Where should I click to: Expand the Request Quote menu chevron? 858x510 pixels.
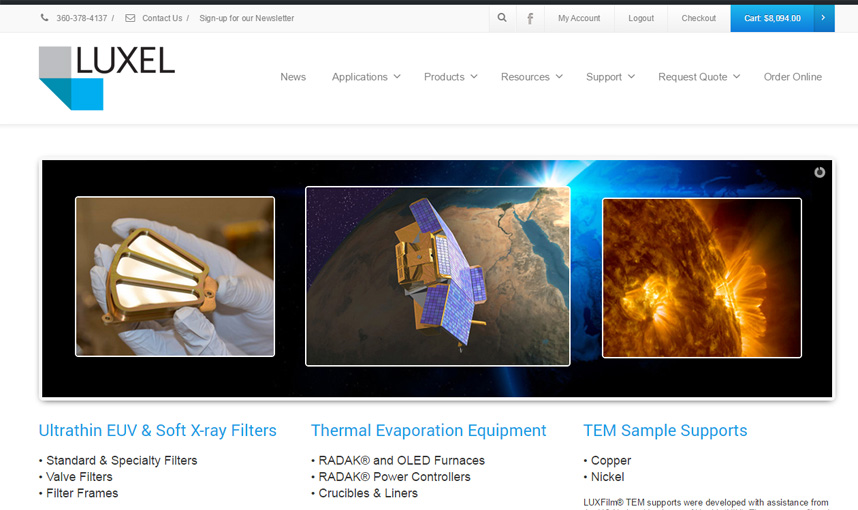(737, 77)
